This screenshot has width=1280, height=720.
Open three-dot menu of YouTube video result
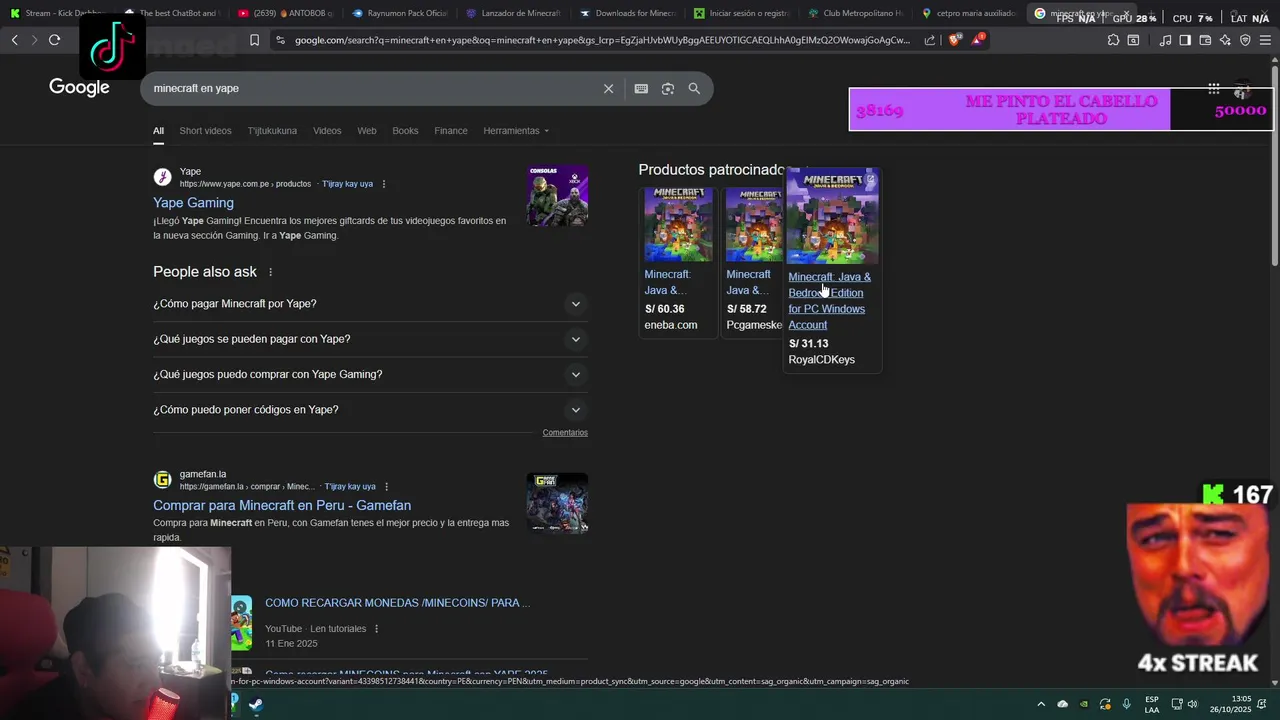pyautogui.click(x=376, y=629)
